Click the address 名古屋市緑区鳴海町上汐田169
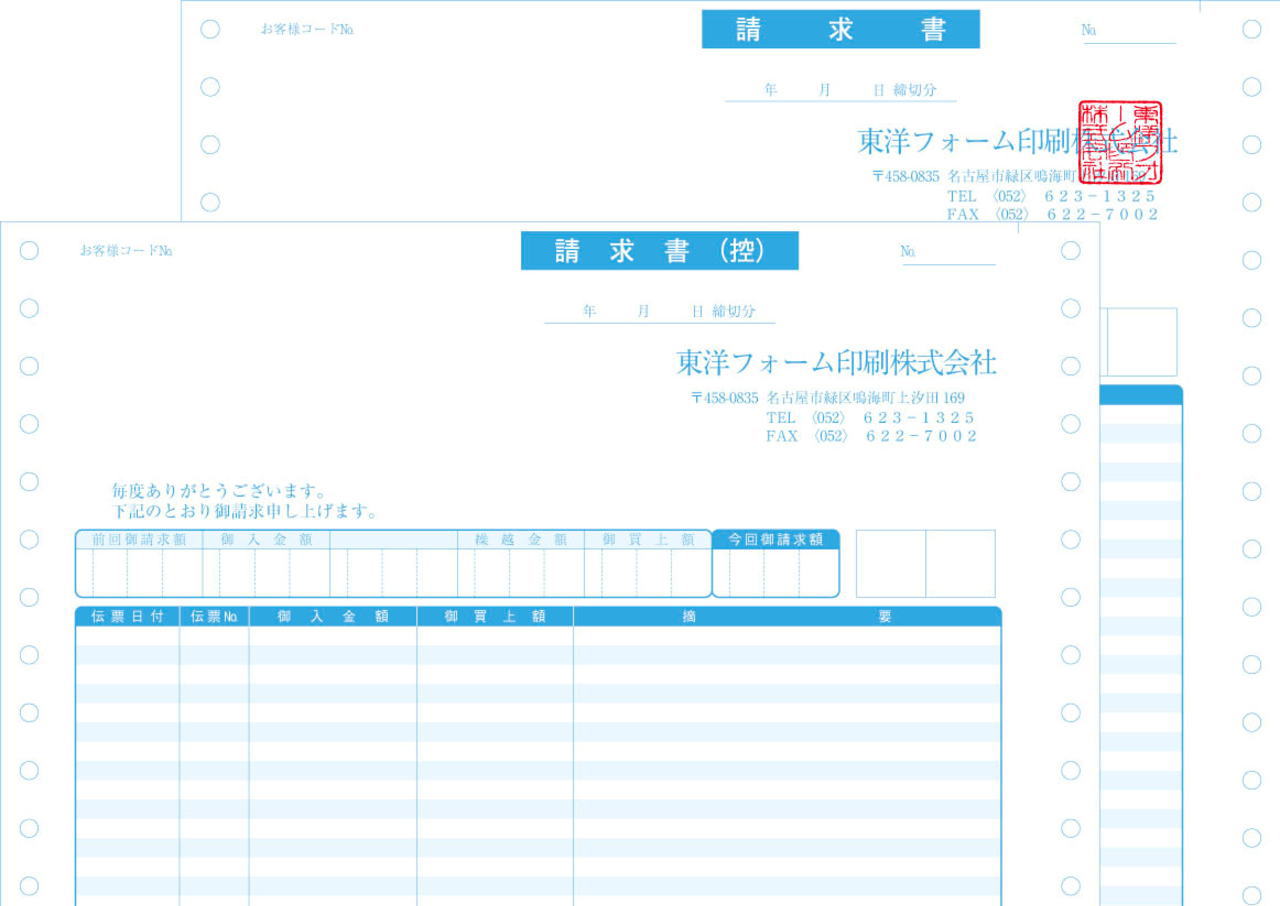This screenshot has height=906, width=1280. (x=866, y=398)
